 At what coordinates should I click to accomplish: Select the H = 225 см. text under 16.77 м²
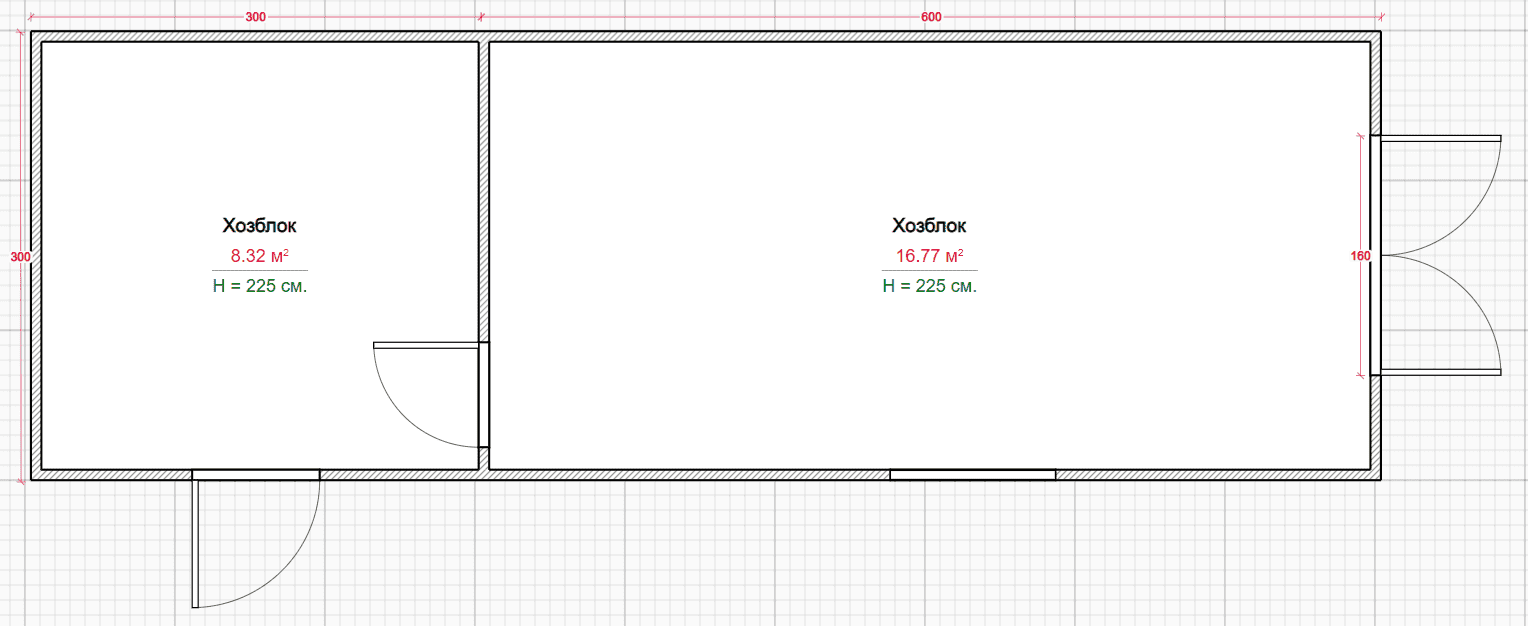pyautogui.click(x=929, y=286)
